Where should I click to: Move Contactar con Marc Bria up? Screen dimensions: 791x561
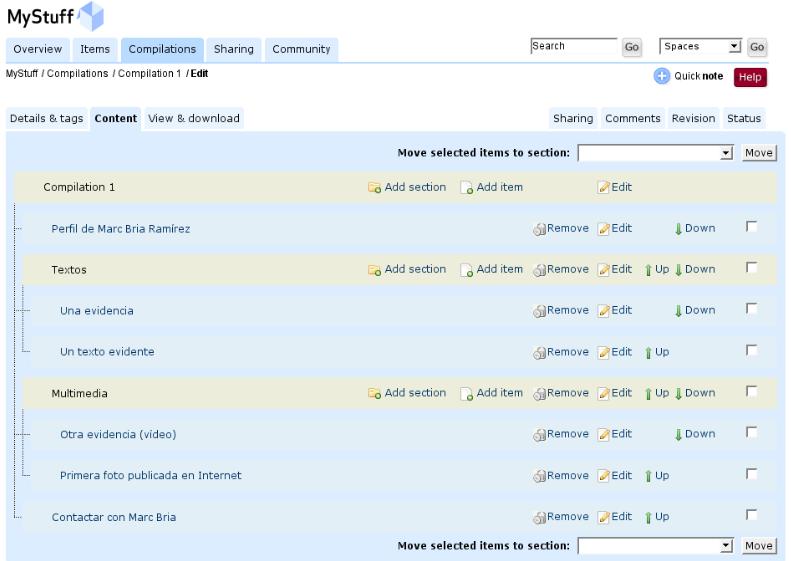[649, 517]
